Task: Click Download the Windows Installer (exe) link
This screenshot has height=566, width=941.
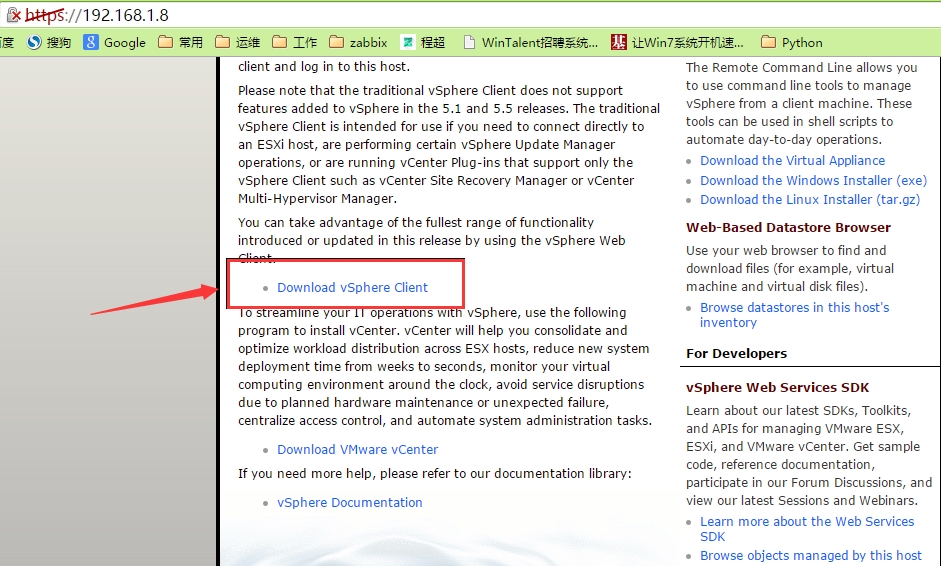Action: click(x=813, y=181)
